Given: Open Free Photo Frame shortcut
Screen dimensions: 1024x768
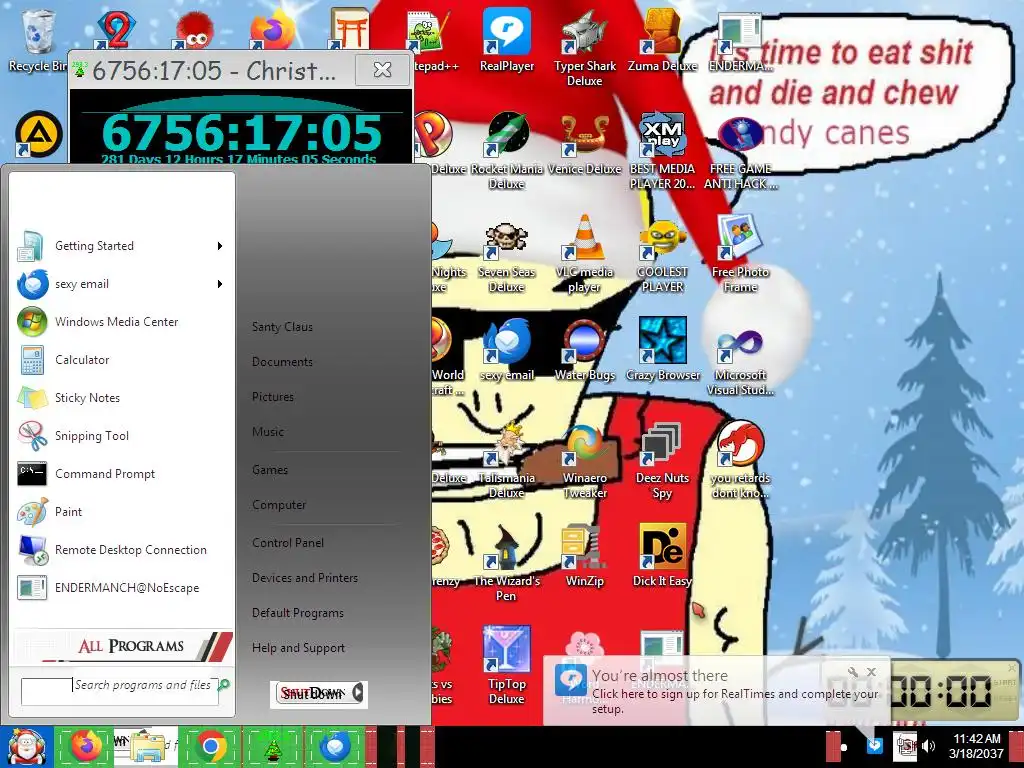Looking at the screenshot, I should tap(740, 255).
